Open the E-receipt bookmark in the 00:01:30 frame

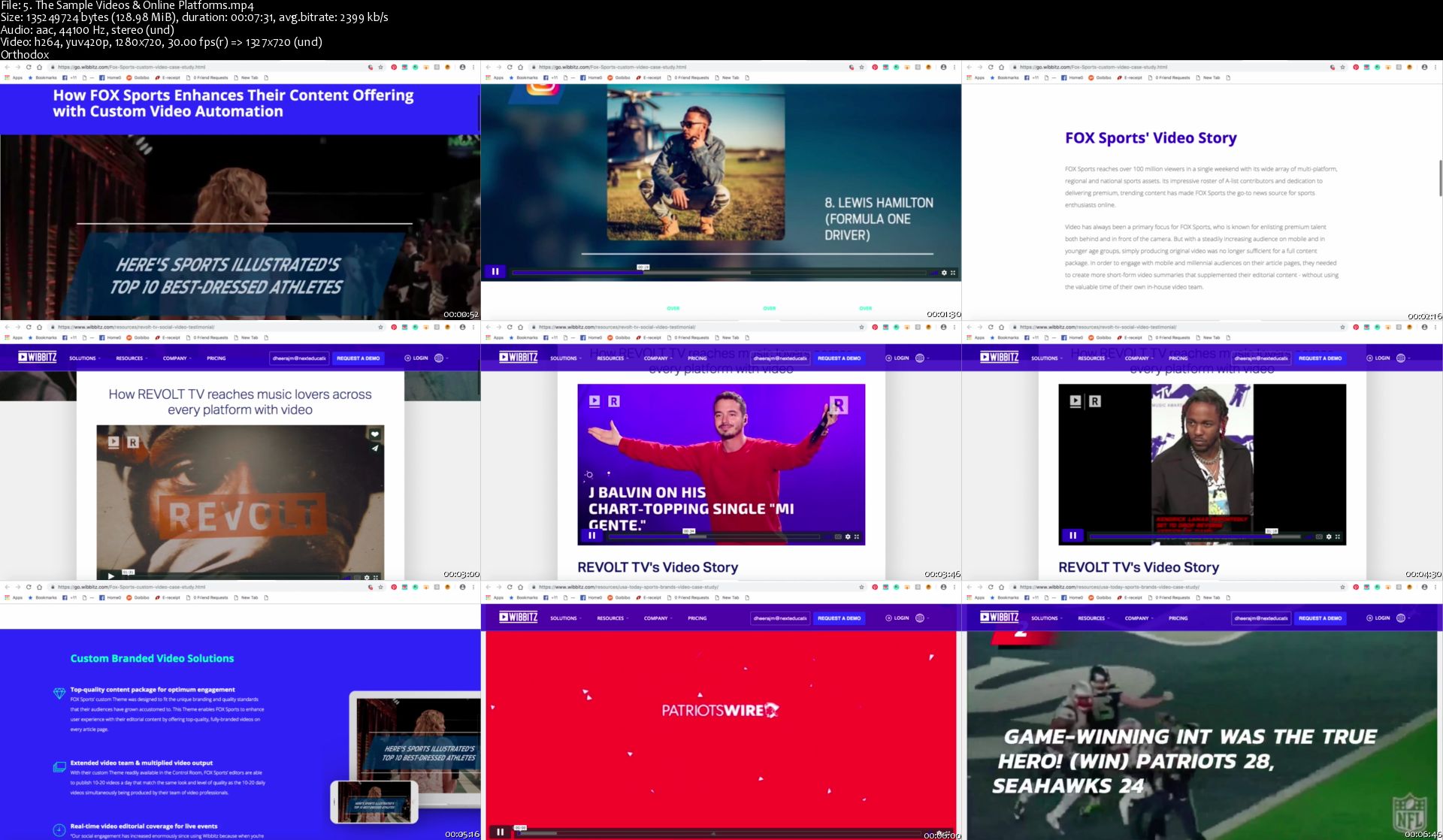649,77
